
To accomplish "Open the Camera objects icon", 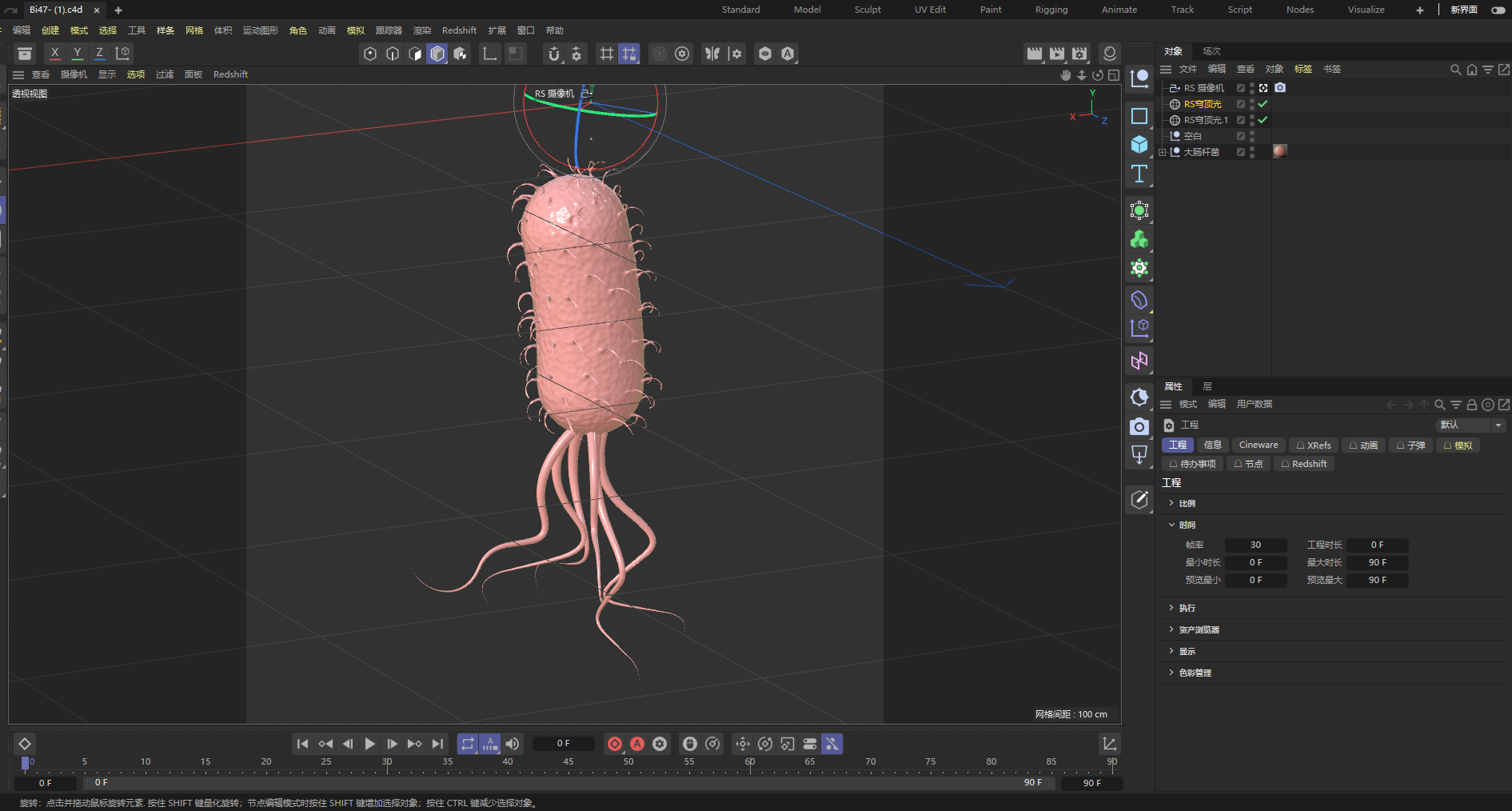I will coord(1139,426).
